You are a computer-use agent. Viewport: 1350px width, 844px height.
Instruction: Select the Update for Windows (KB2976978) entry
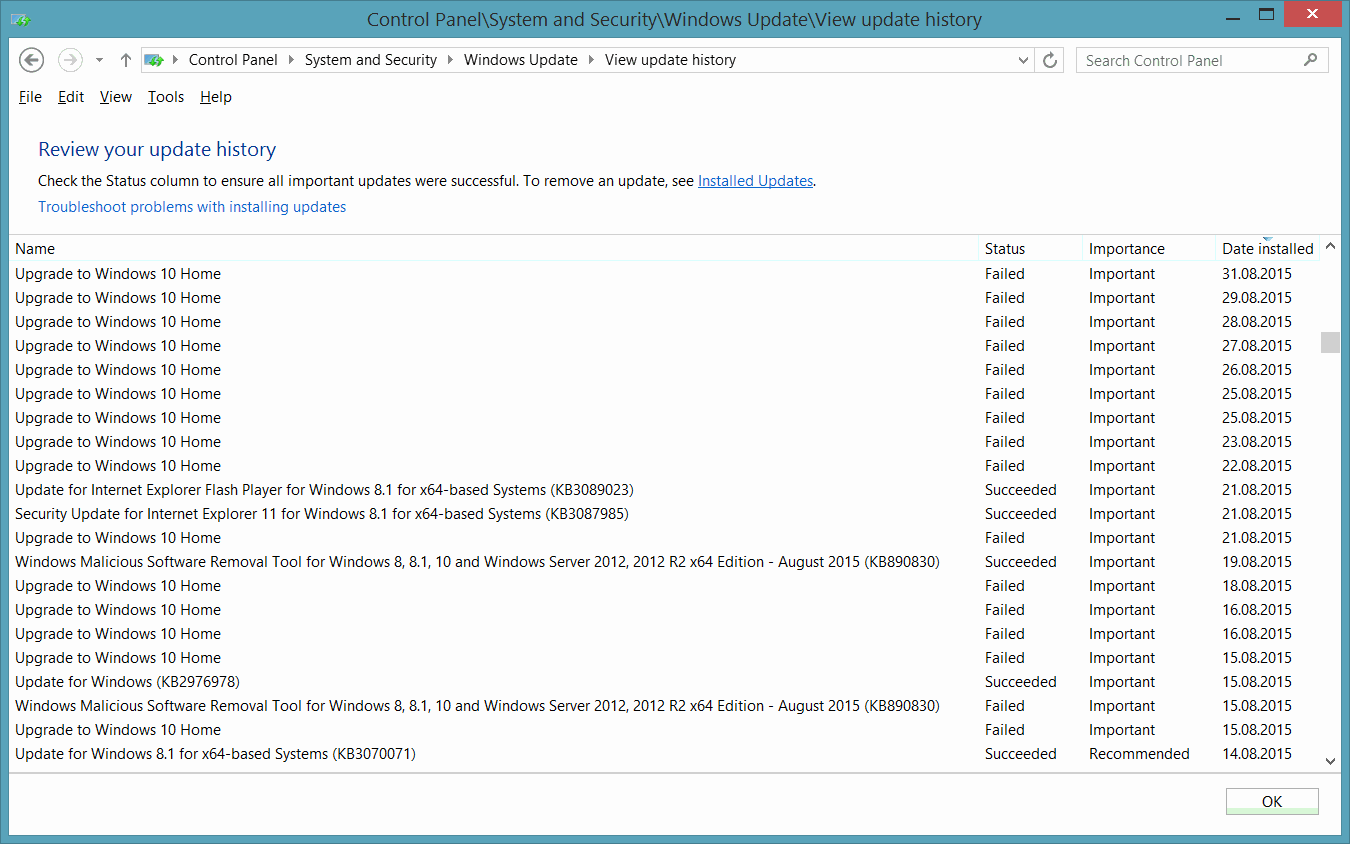pos(127,682)
